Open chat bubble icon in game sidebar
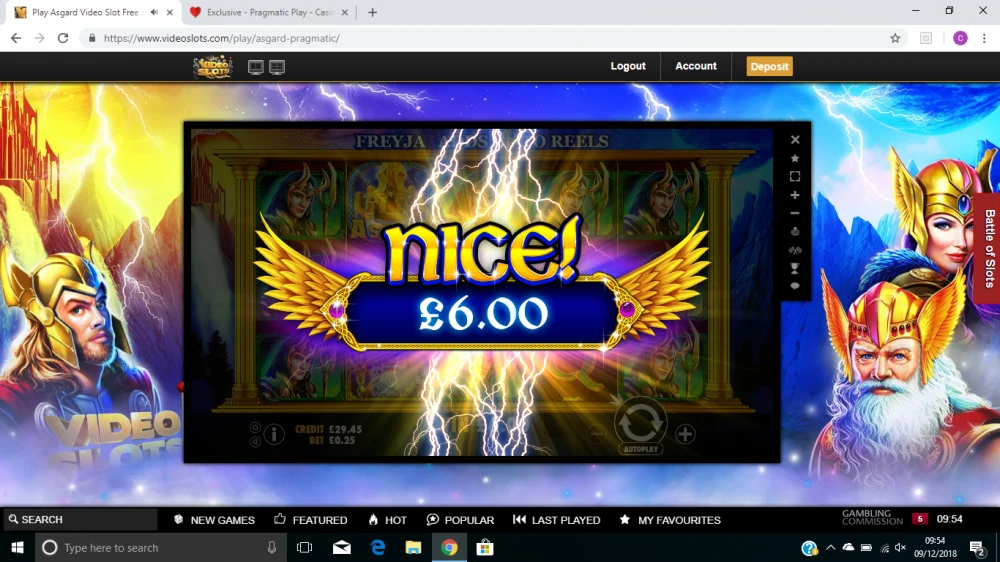 (x=795, y=286)
